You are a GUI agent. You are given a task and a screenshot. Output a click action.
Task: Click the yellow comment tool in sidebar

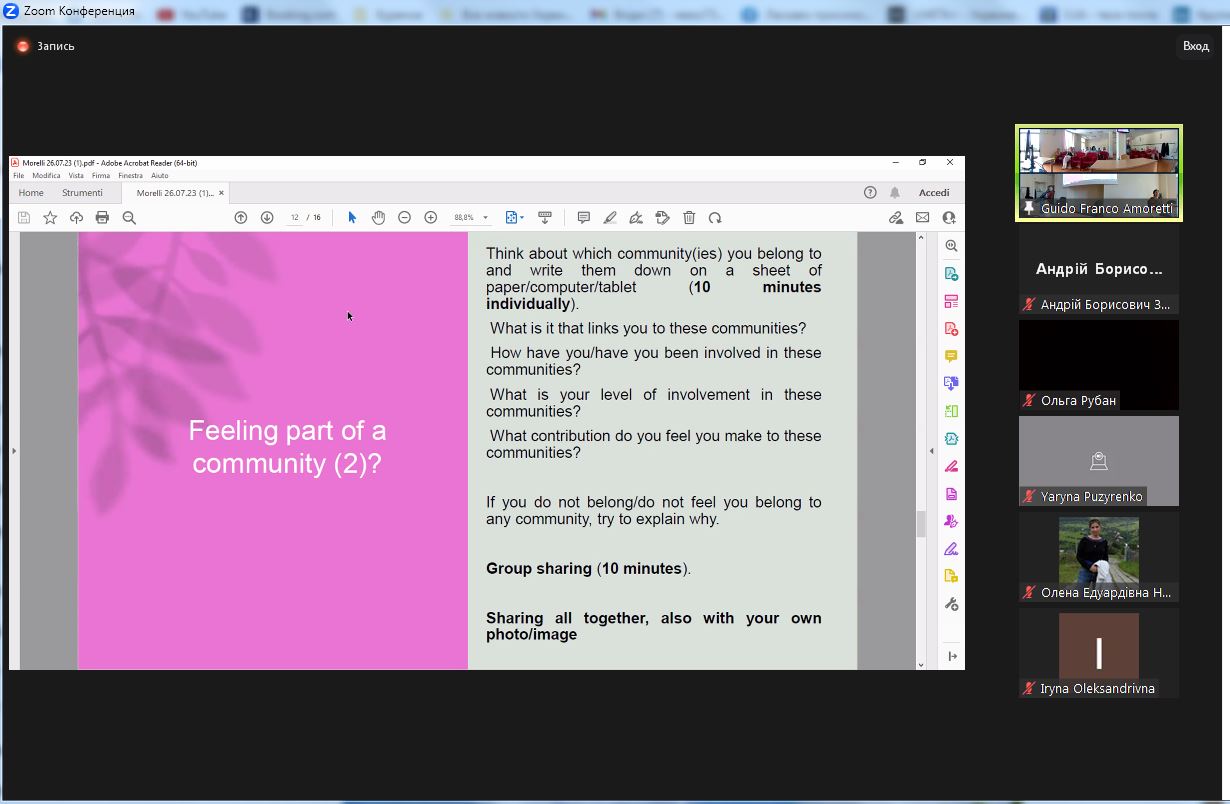(x=951, y=356)
